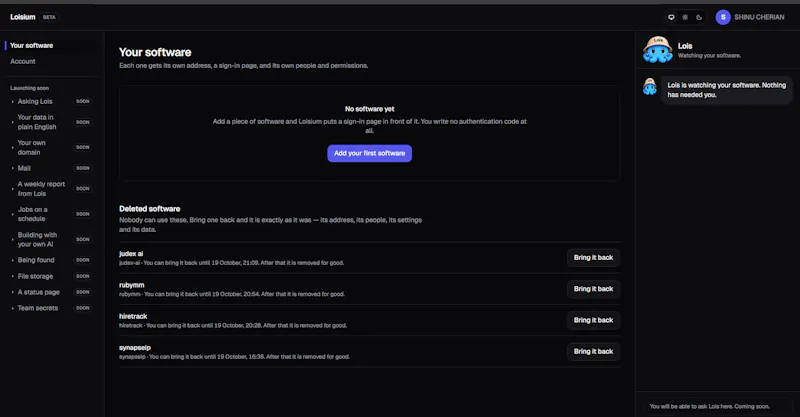Click the ask Lois input field
The height and width of the screenshot is (417, 800).
pos(717,406)
